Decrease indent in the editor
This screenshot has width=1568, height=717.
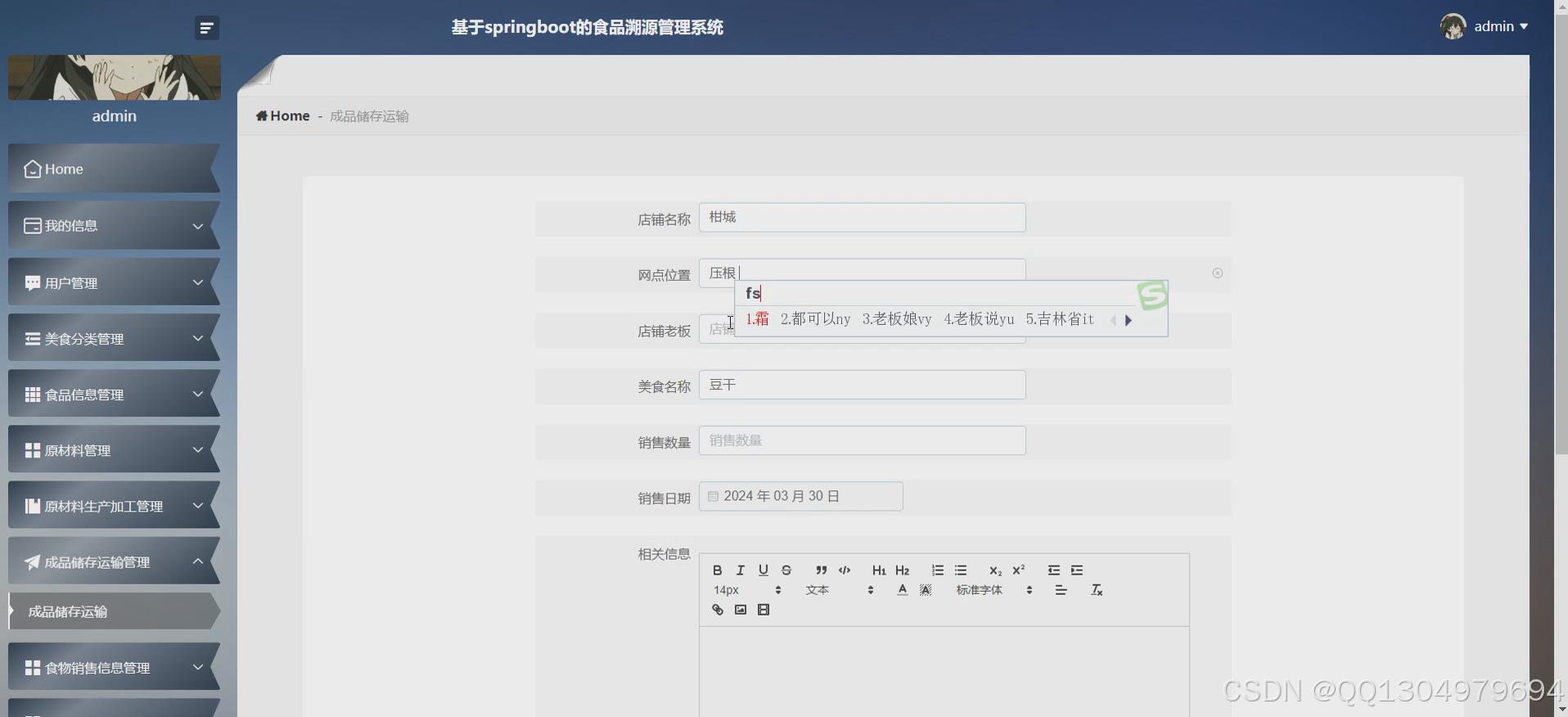(x=1053, y=570)
